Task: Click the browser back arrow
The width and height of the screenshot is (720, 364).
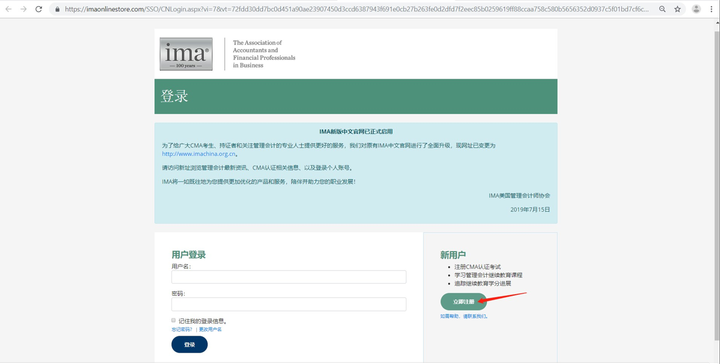Action: click(8, 9)
